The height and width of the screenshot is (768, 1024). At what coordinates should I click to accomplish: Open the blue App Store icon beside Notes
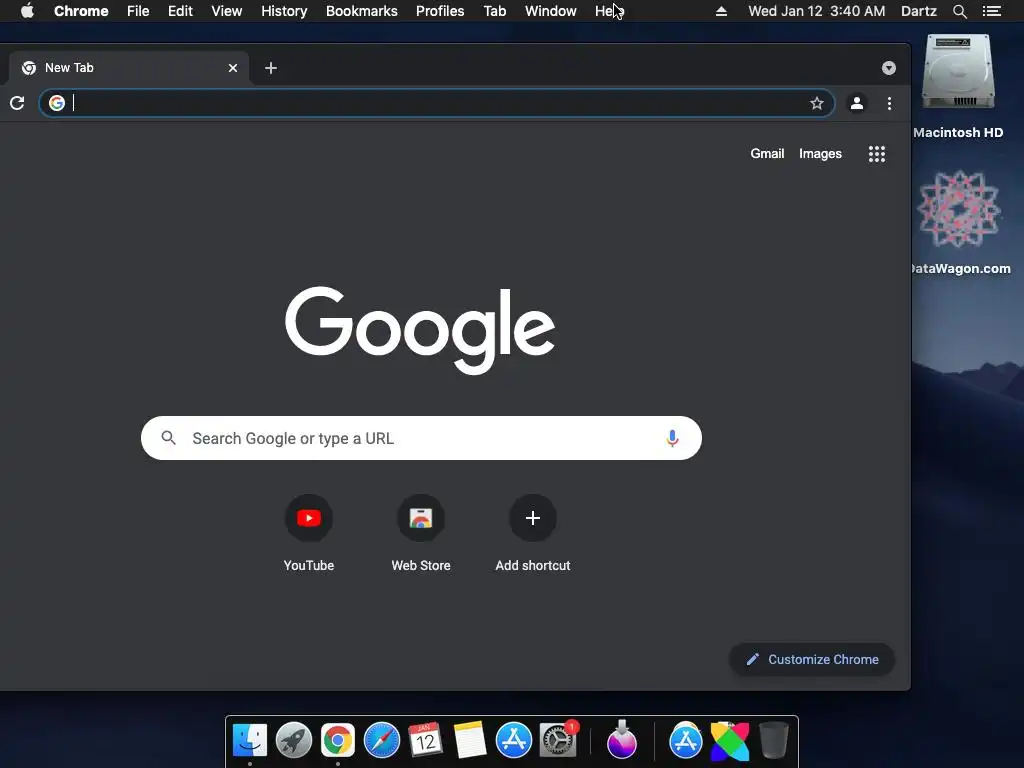coord(513,741)
